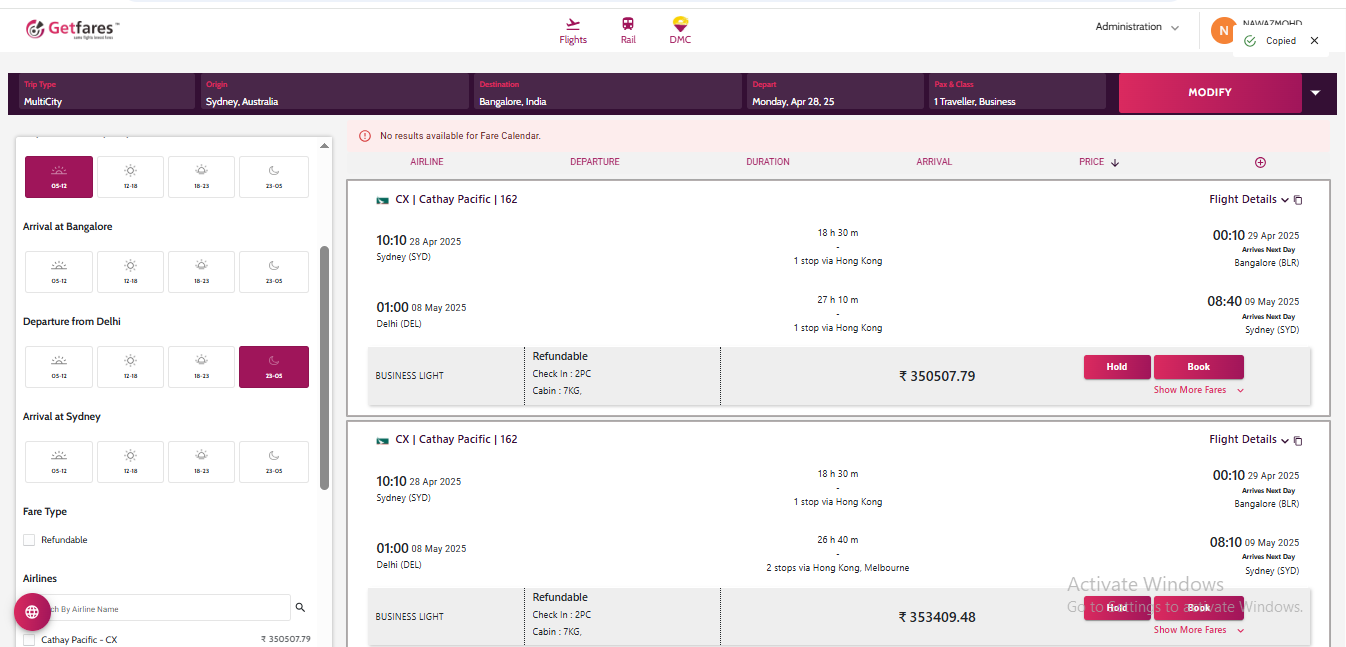
Task: Select the 12-18 Arrival at Bangalore time slot
Action: [x=130, y=272]
